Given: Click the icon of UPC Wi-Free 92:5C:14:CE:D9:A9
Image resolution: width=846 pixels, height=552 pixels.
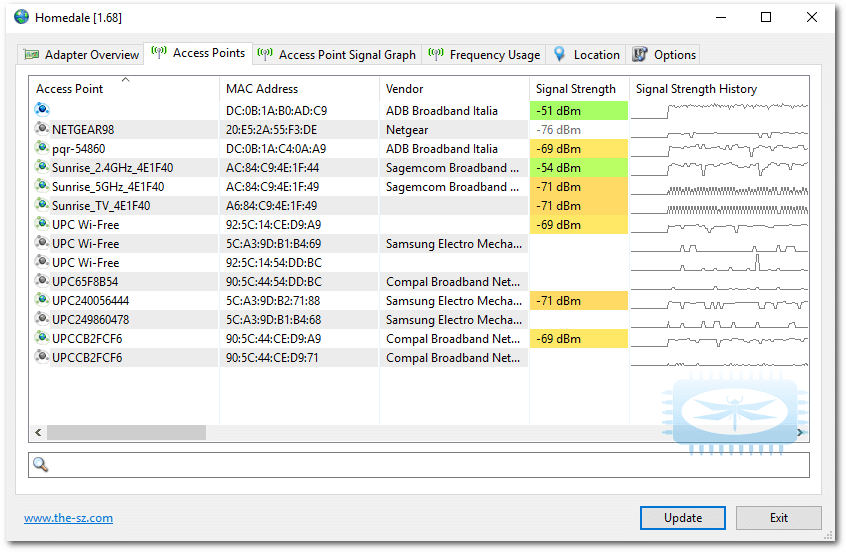Looking at the screenshot, I should pyautogui.click(x=42, y=223).
